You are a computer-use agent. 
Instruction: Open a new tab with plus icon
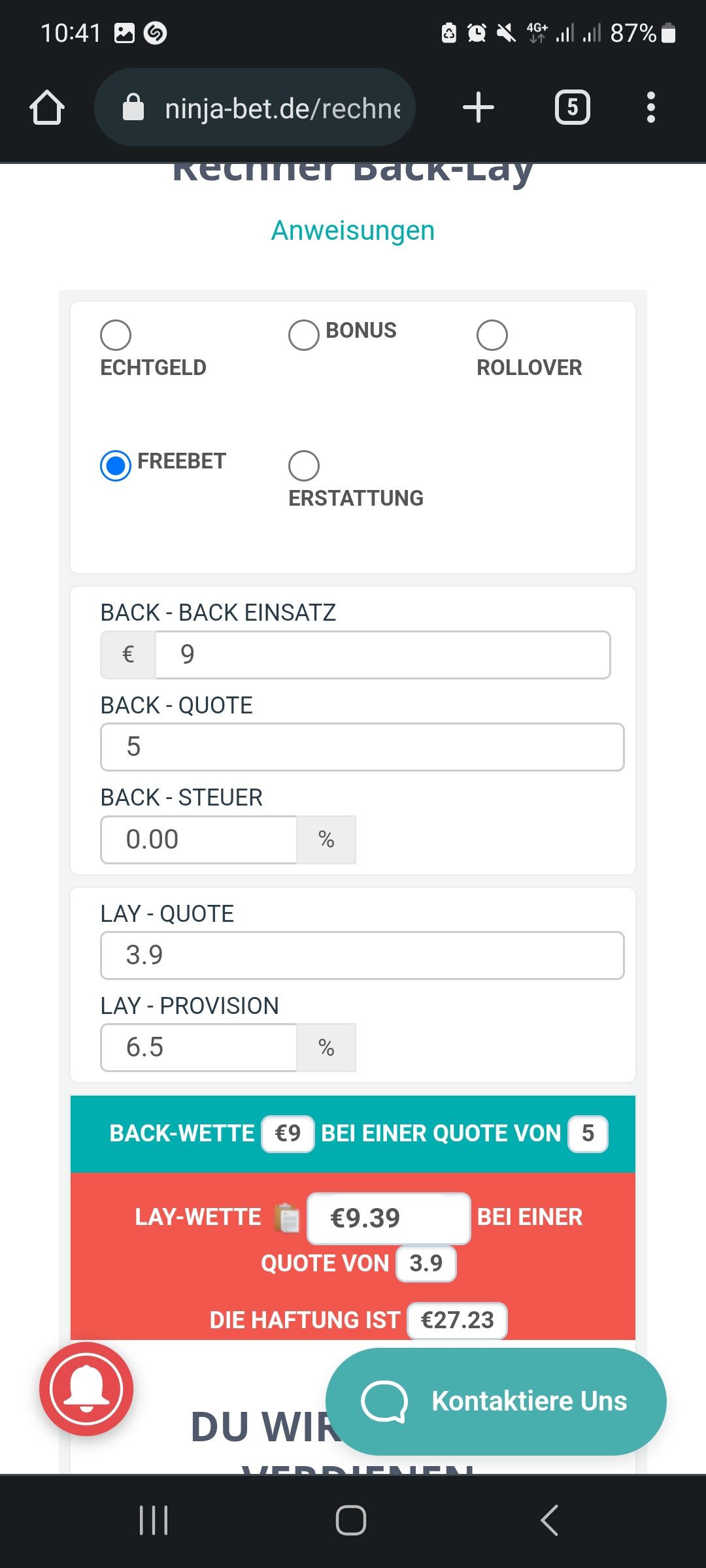[478, 107]
